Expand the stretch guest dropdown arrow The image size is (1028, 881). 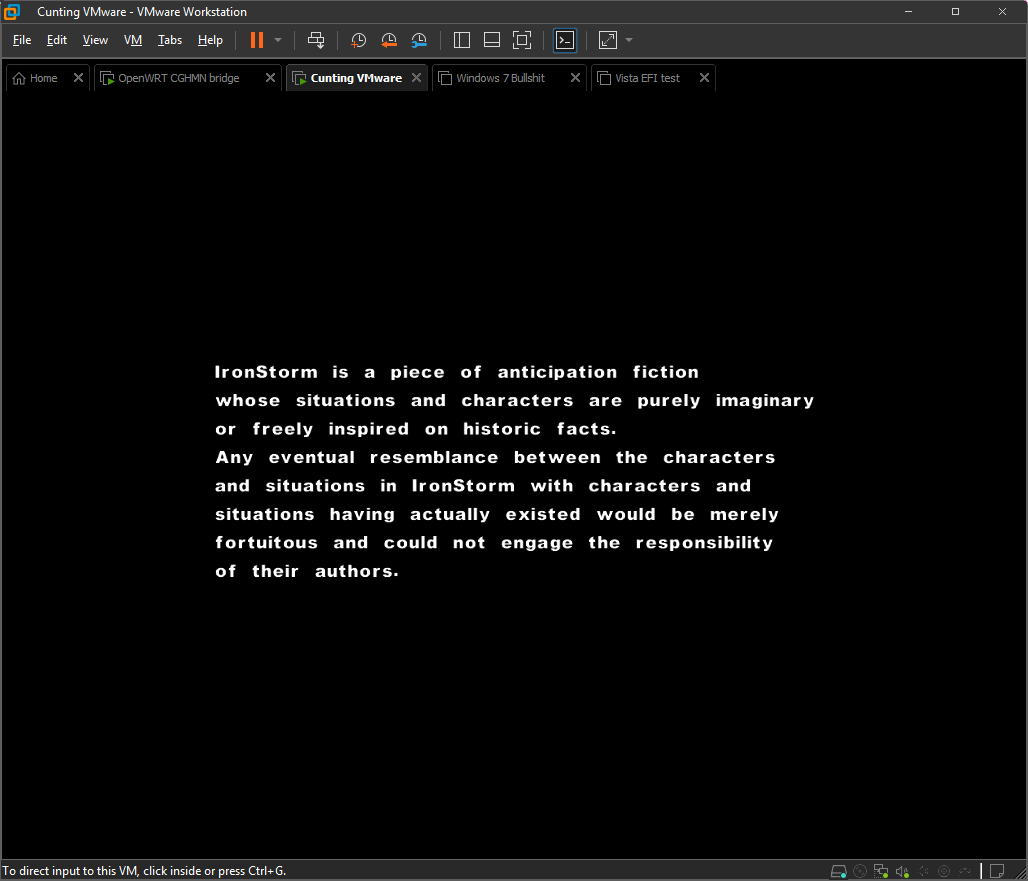pos(629,40)
